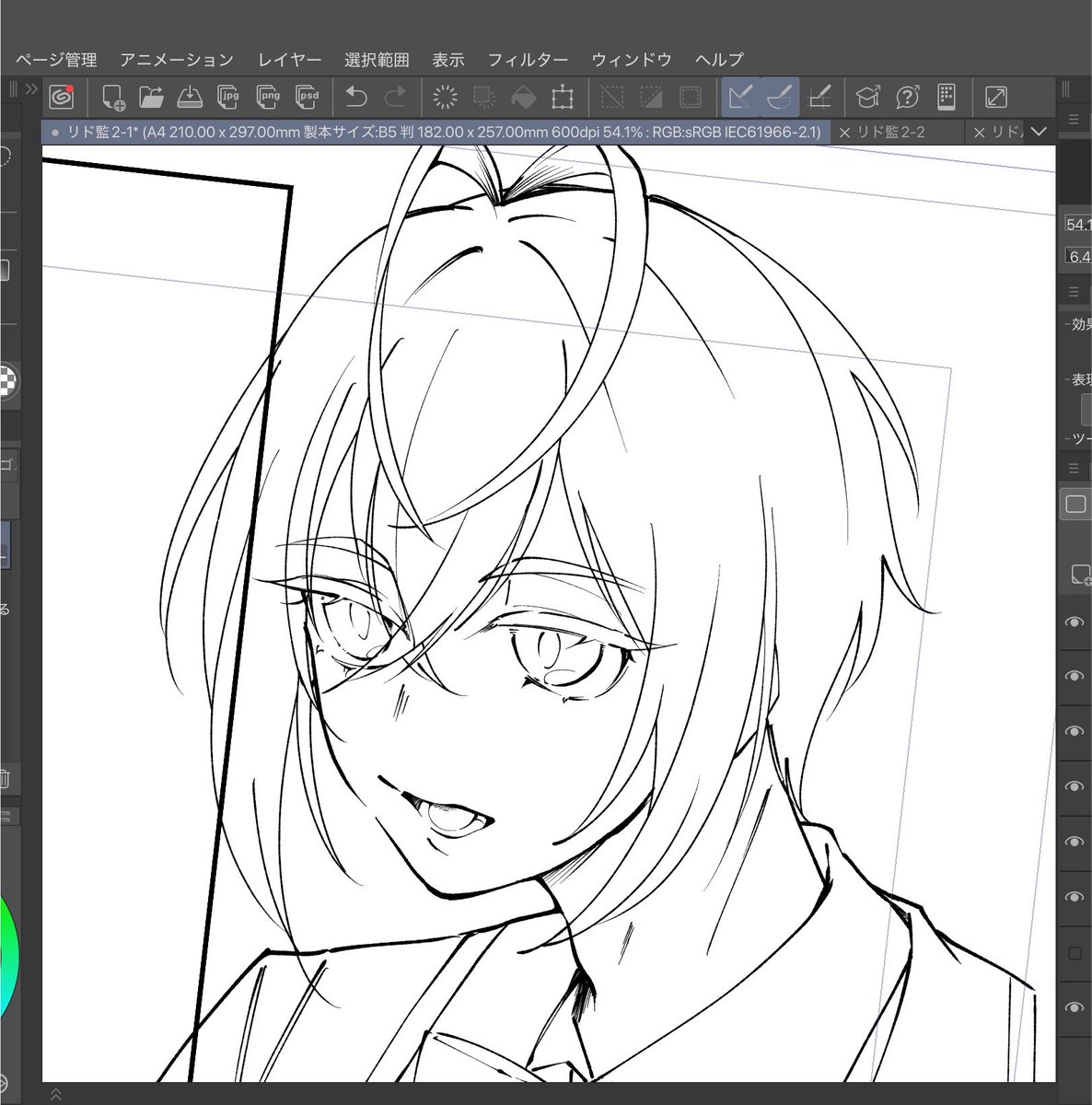Enable the empty layer visibility box
1092x1105 pixels.
(x=1075, y=953)
